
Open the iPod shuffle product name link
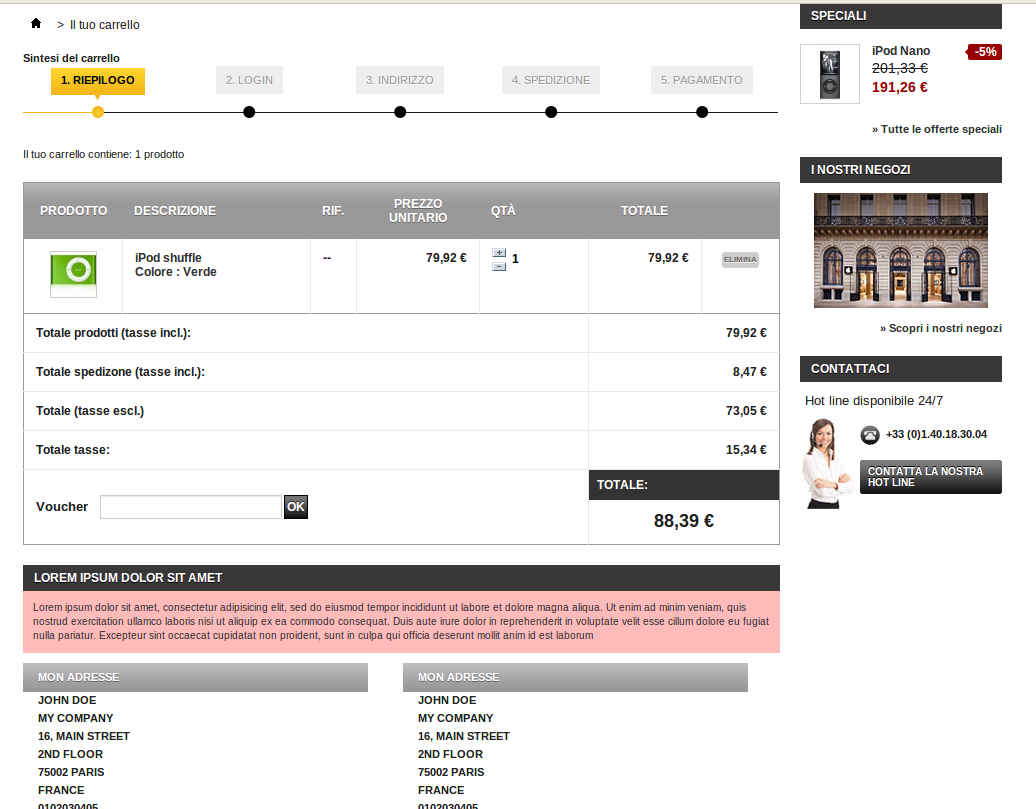[x=168, y=258]
